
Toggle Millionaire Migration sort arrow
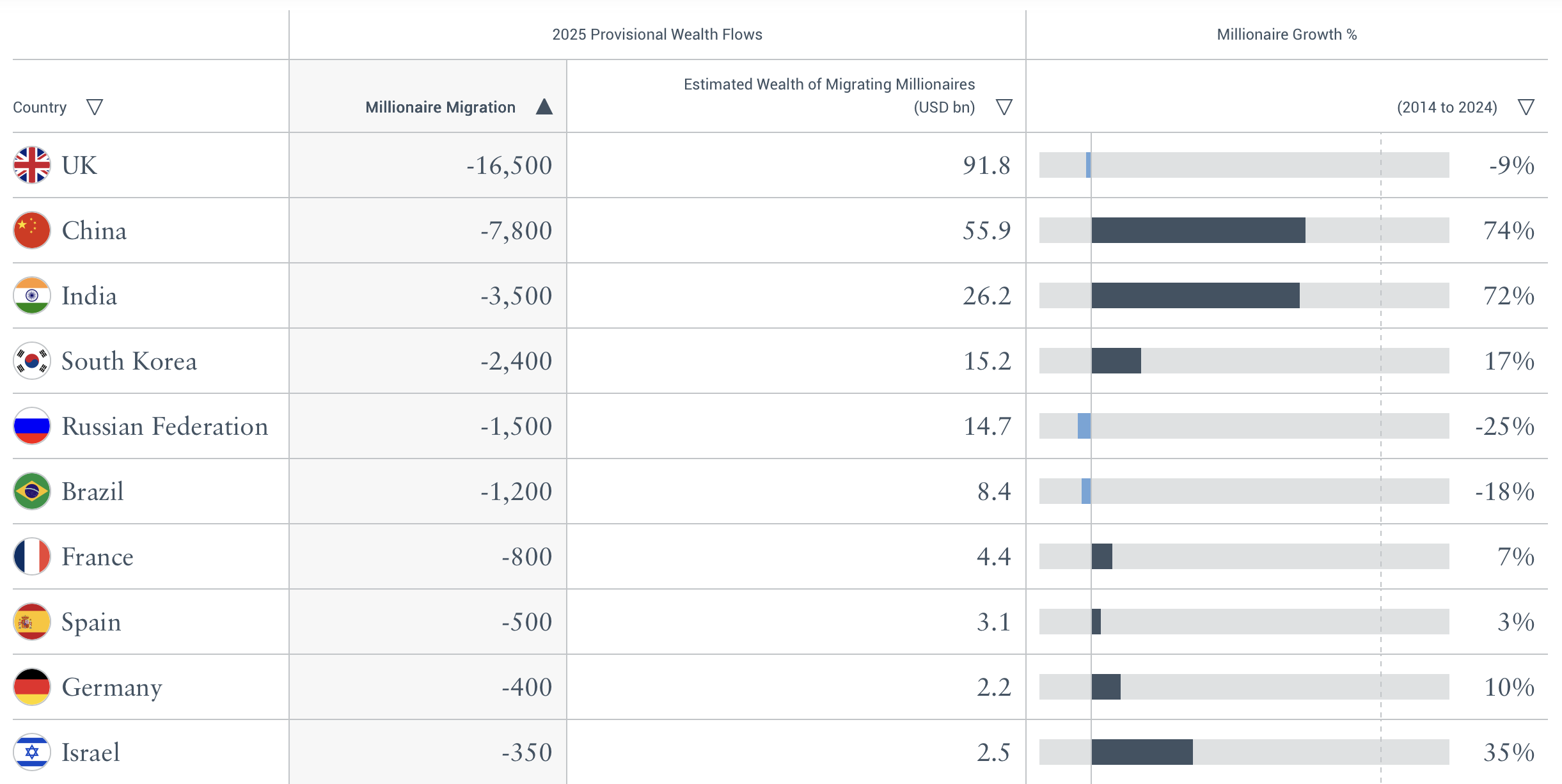544,107
